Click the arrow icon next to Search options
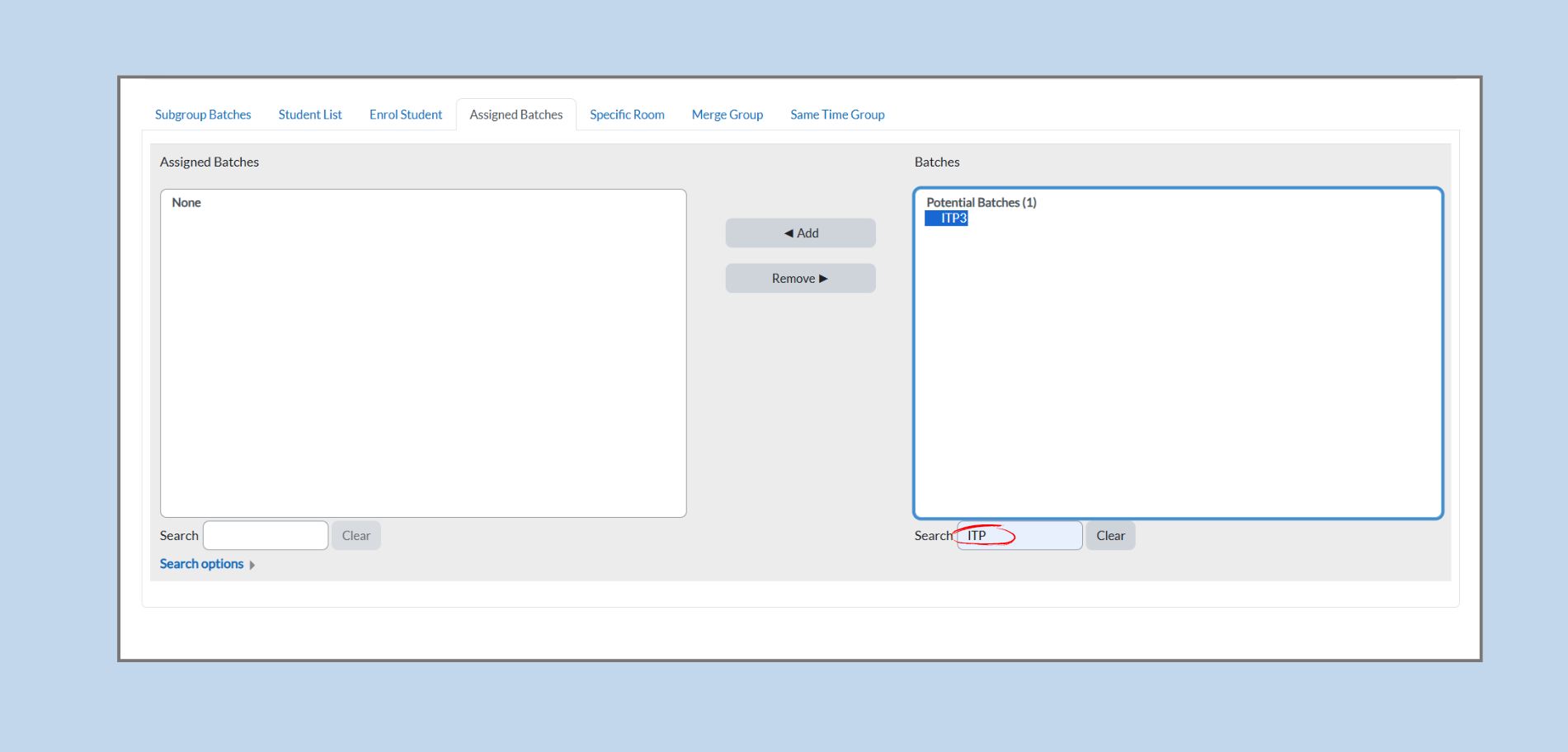The width and height of the screenshot is (1568, 752). point(252,565)
